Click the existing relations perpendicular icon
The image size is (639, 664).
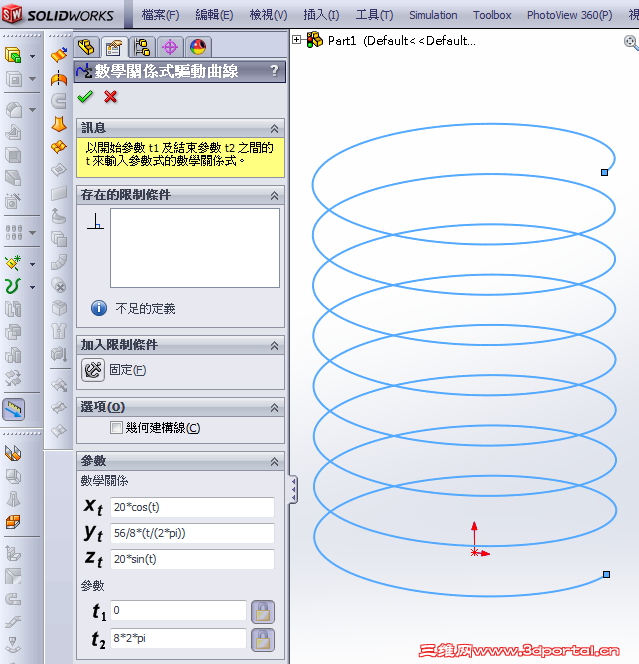pyautogui.click(x=95, y=221)
